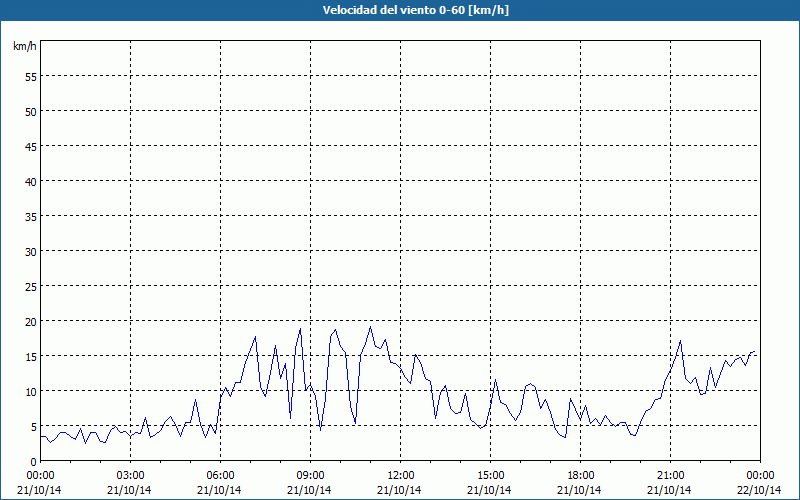Select the '09:00' time label
Screen dimensions: 800x500
310,476
